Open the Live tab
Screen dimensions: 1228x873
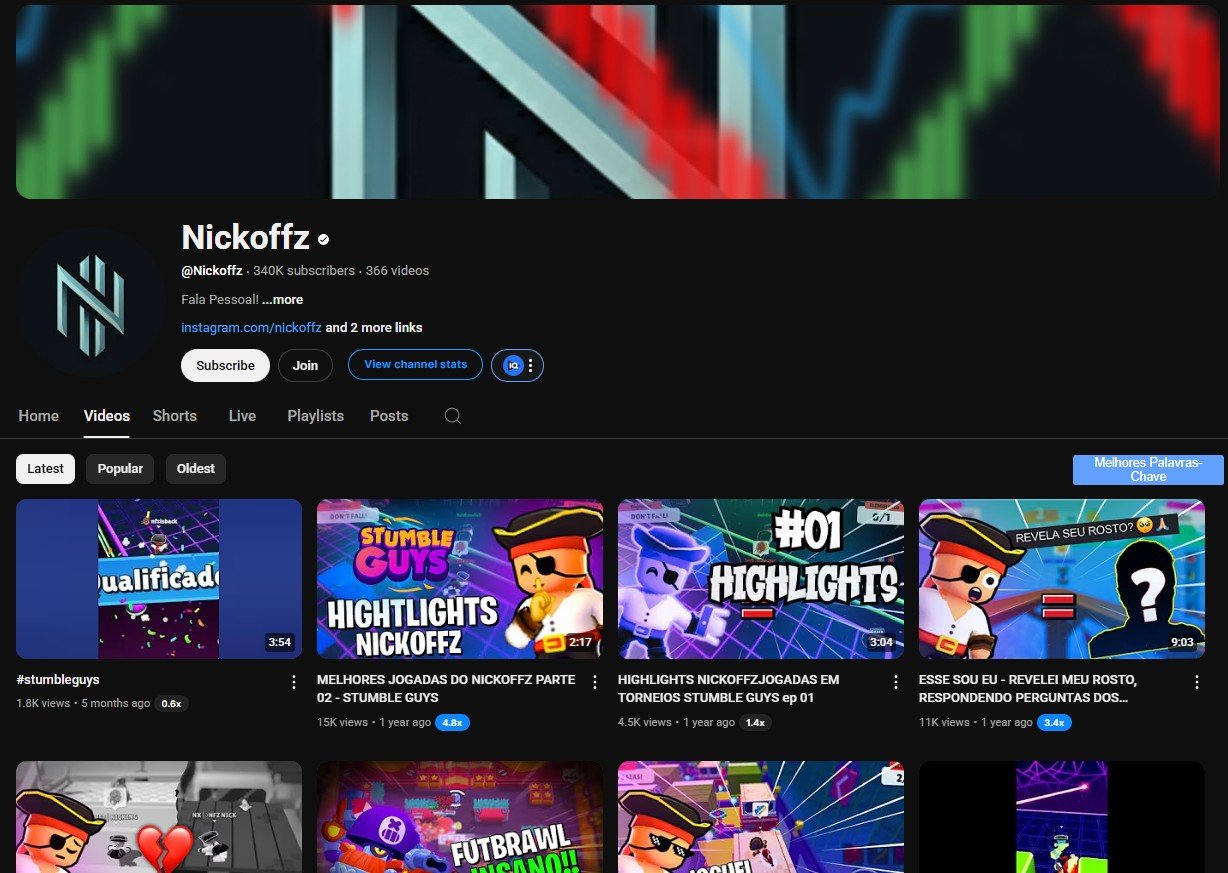click(x=242, y=416)
